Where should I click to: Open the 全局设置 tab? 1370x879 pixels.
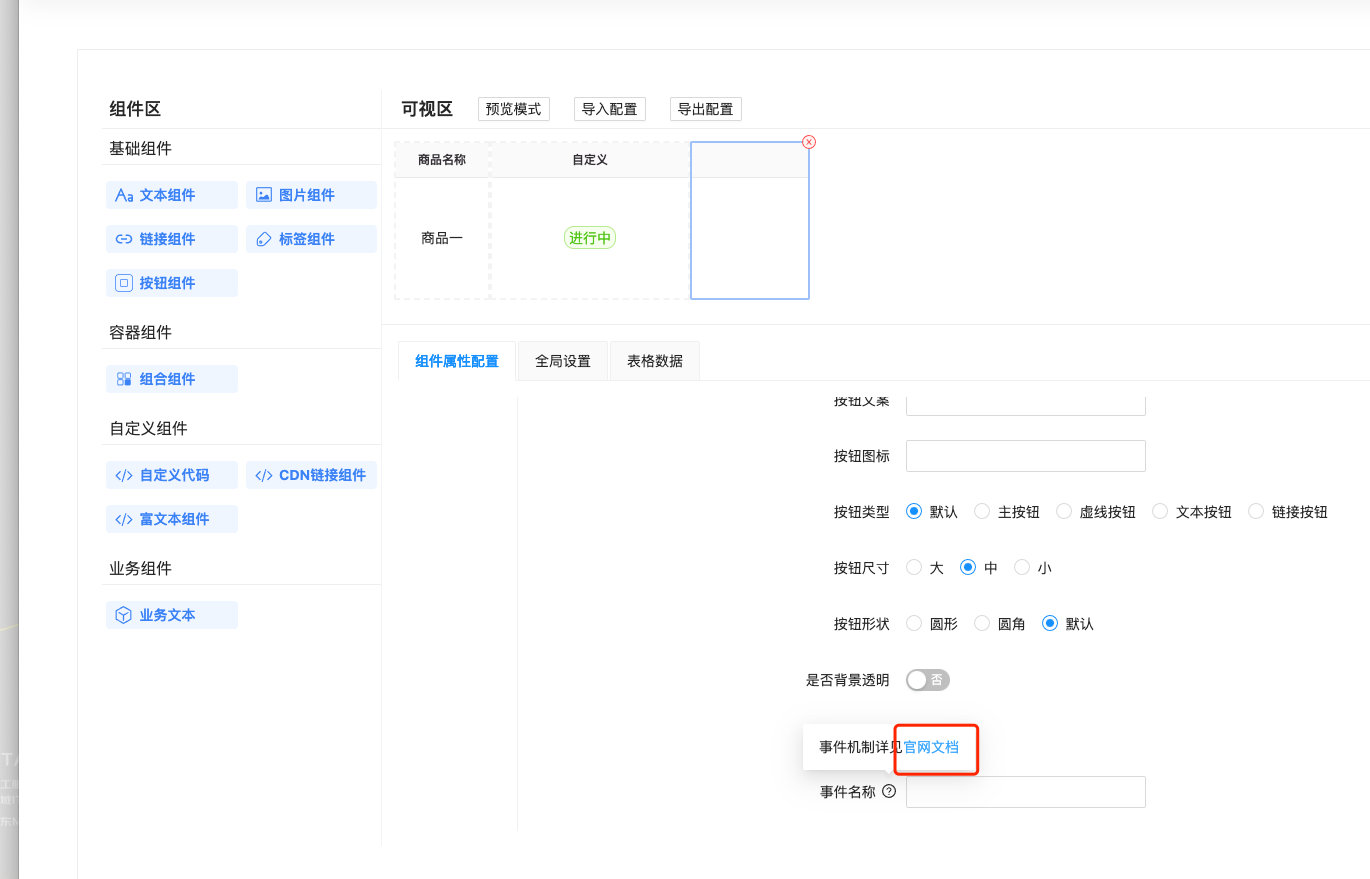click(x=563, y=361)
